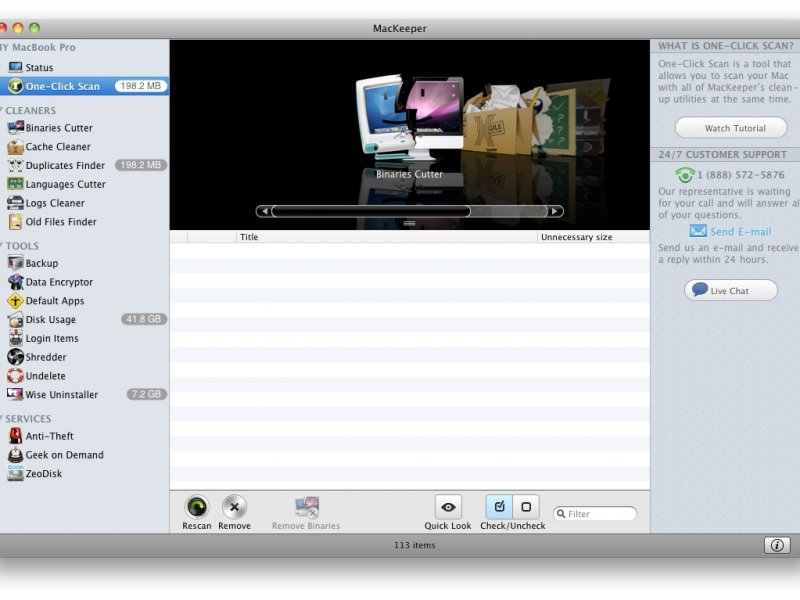Screen dimensions: 800x600
Task: Open Duplicates Finder icon
Action: pyautogui.click(x=15, y=165)
